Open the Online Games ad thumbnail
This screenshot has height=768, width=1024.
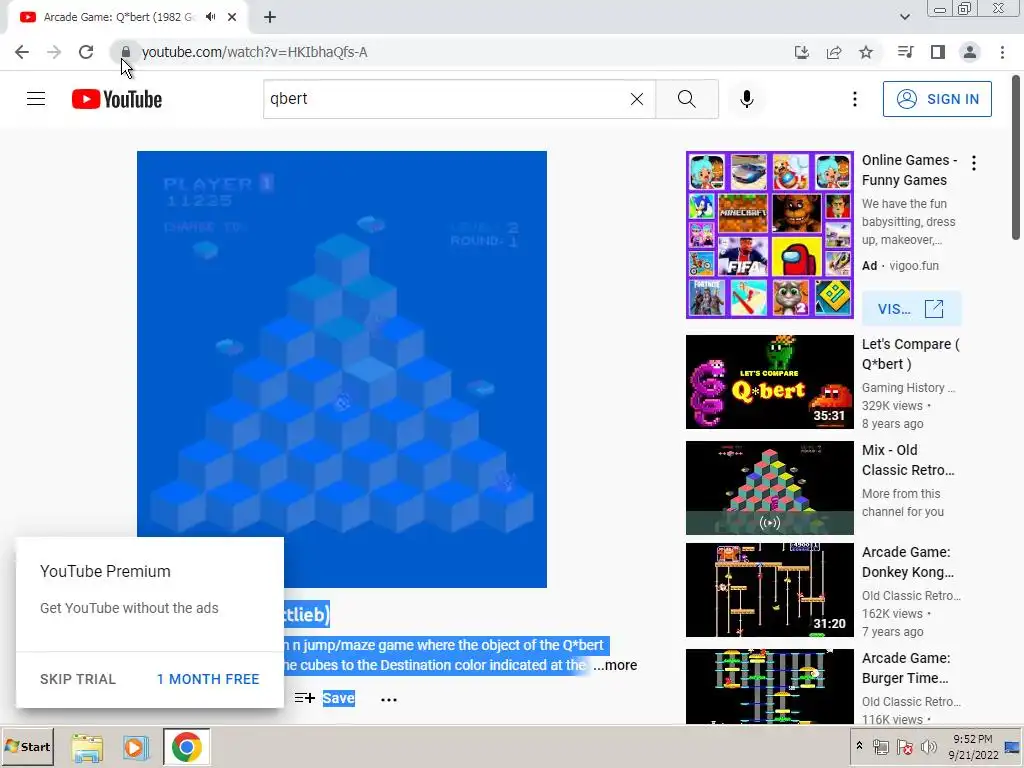(769, 235)
